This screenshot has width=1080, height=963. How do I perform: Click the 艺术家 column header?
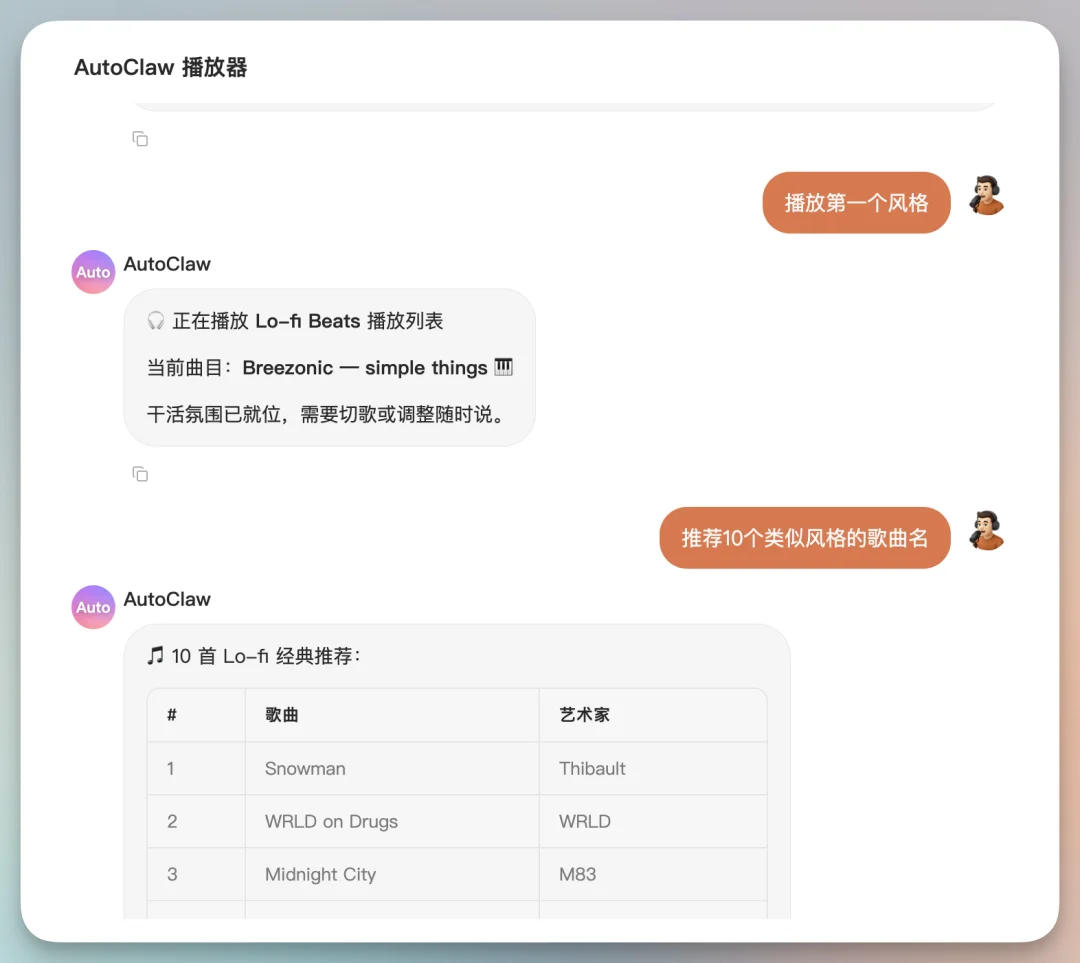pyautogui.click(x=580, y=714)
